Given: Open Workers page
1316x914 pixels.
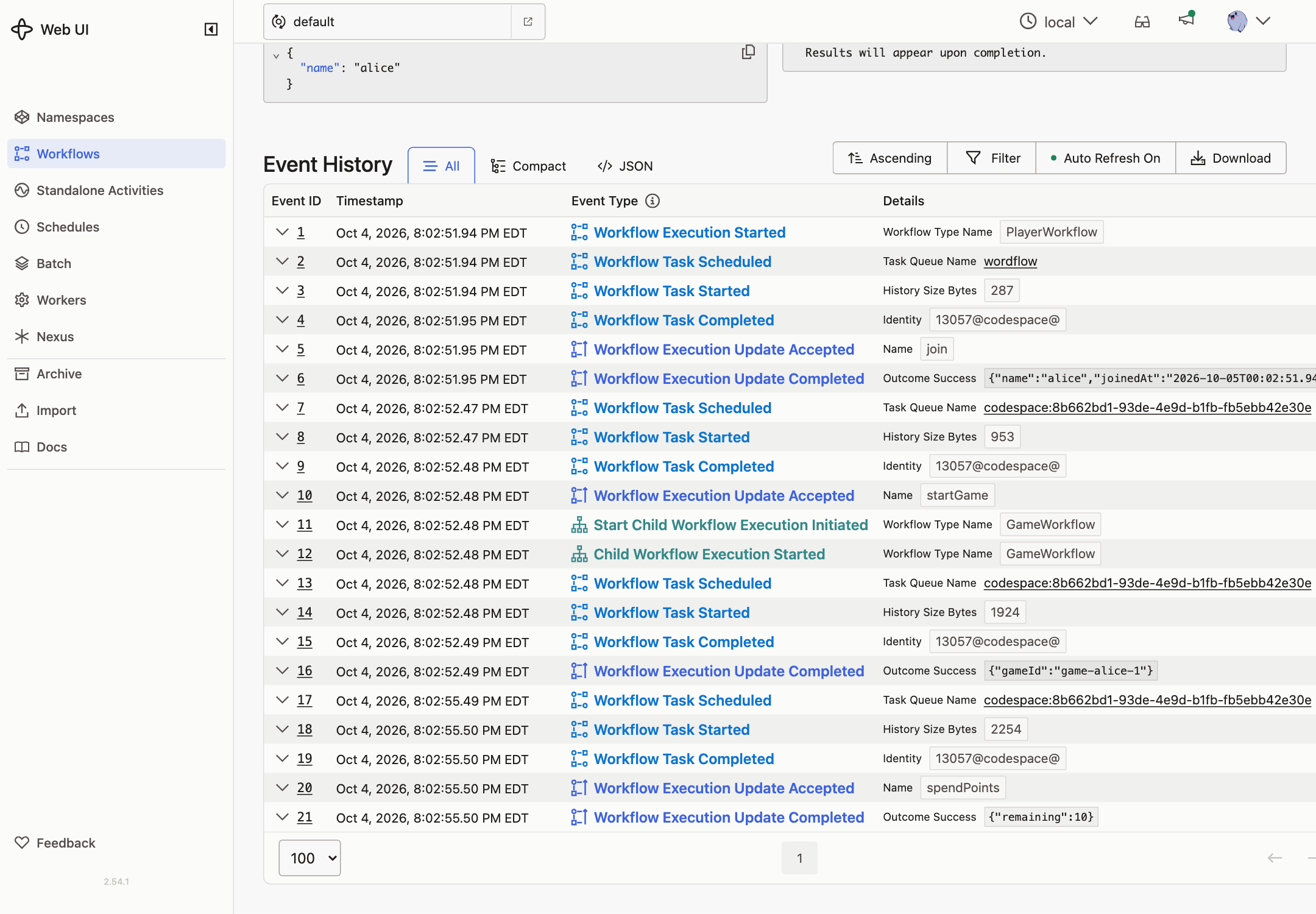Looking at the screenshot, I should pyautogui.click(x=116, y=300).
